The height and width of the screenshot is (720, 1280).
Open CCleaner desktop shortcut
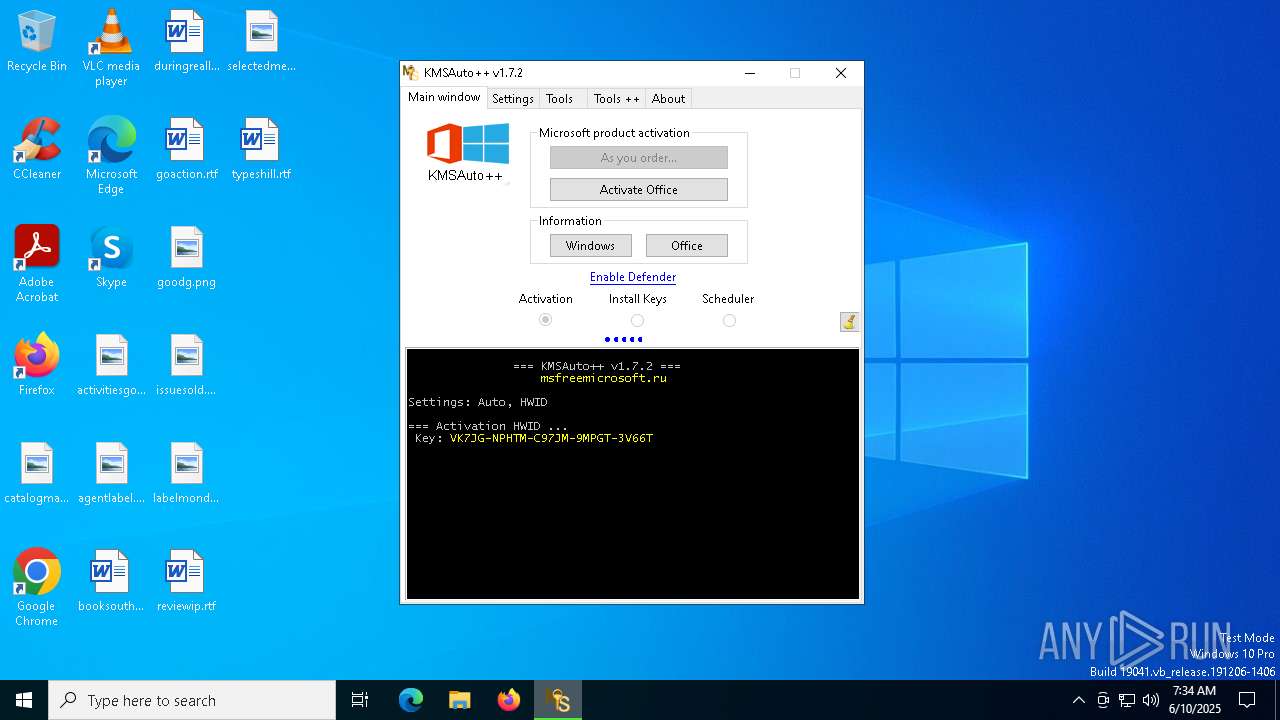point(37,149)
